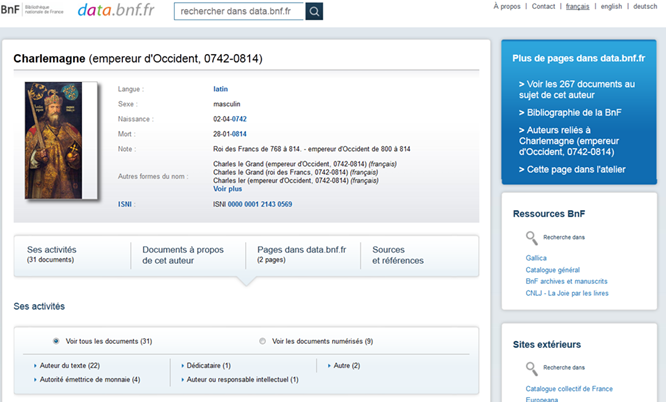
Task: Open 'Catalogue collectif de France' link
Action: click(x=569, y=388)
